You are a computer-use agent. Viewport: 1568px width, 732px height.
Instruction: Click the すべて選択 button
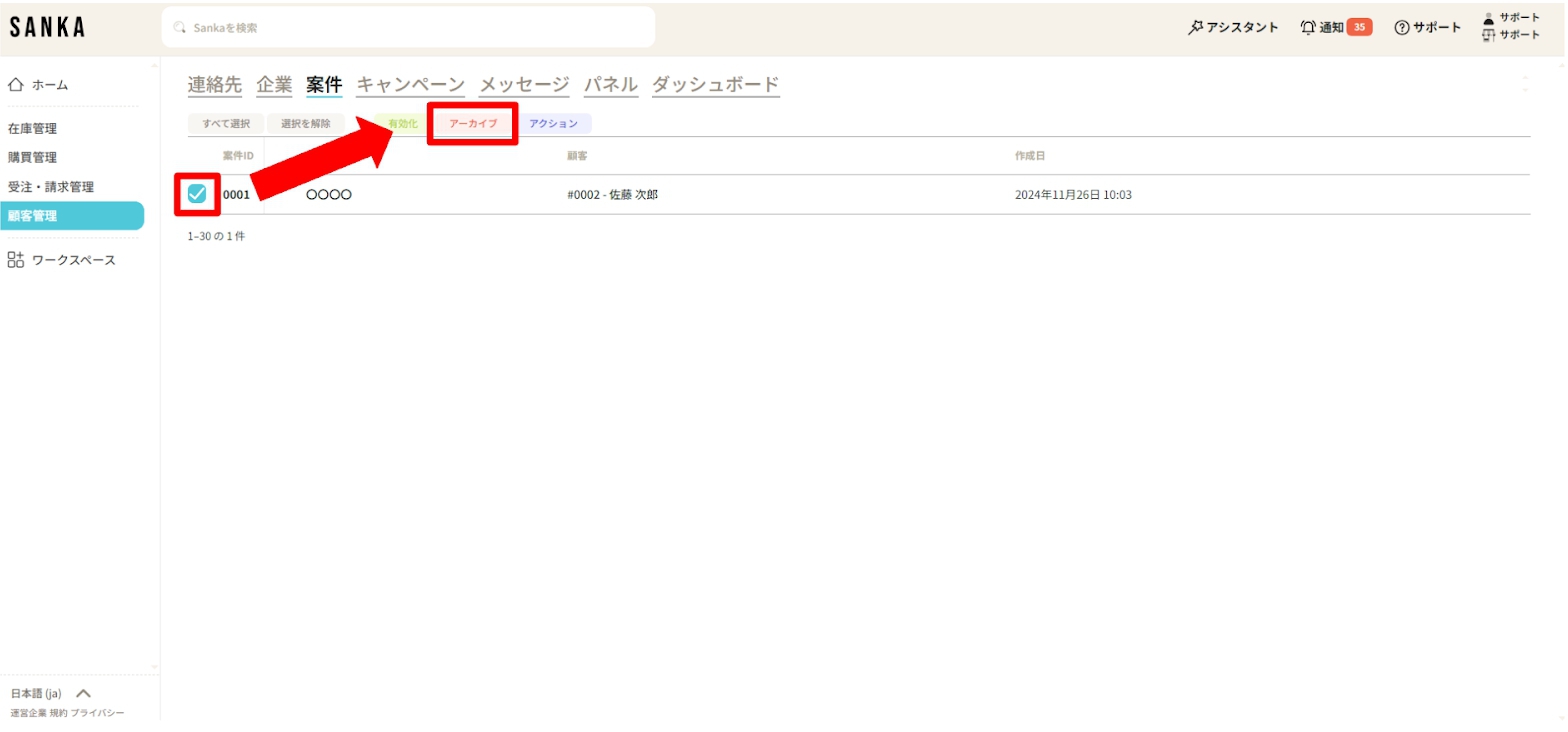(x=226, y=123)
